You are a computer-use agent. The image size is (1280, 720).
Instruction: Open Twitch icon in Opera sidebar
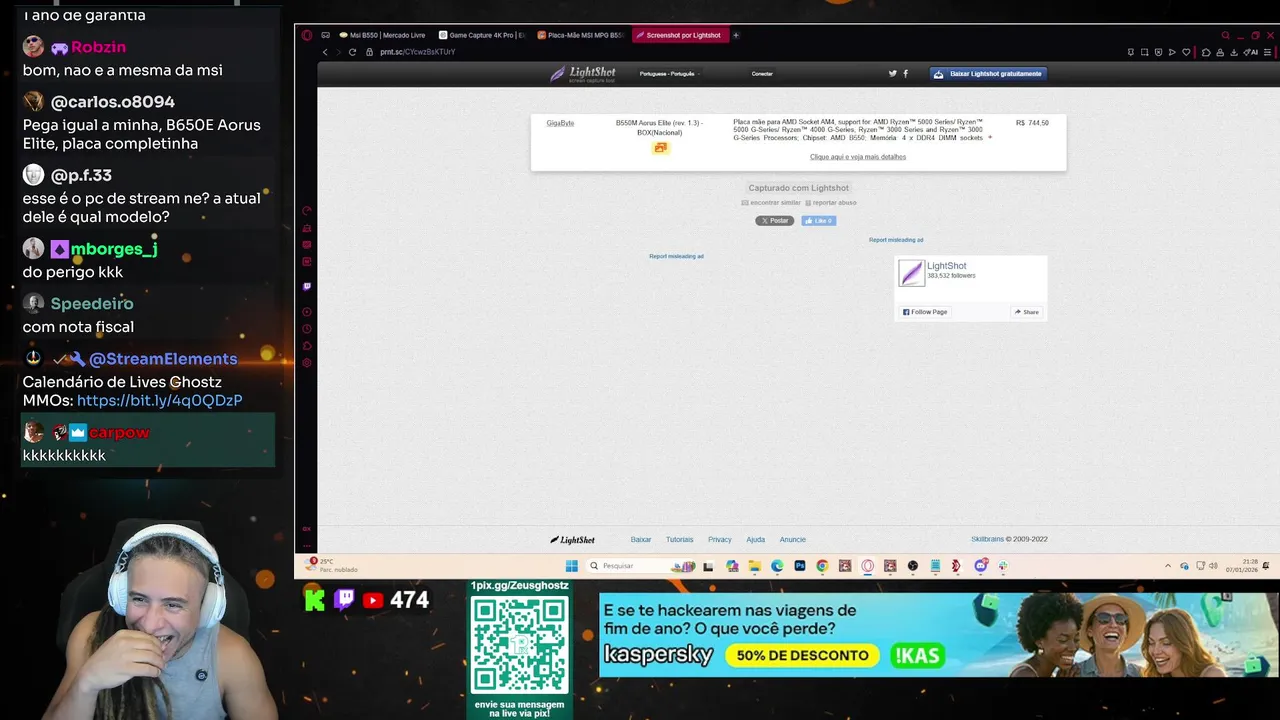click(x=307, y=286)
